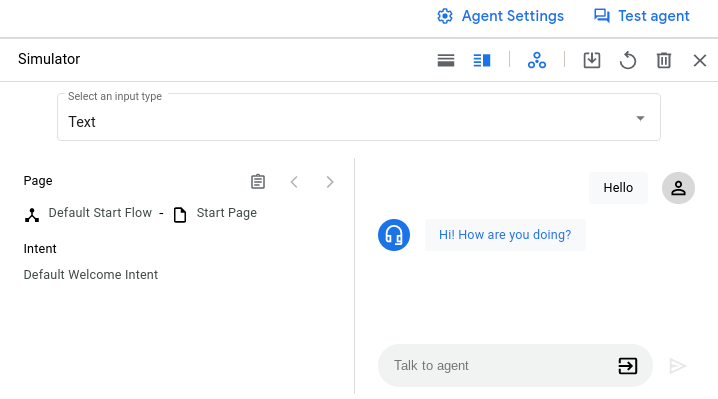Go to previous page with left chevron
Viewport: 718px width, 399px height.
point(294,182)
